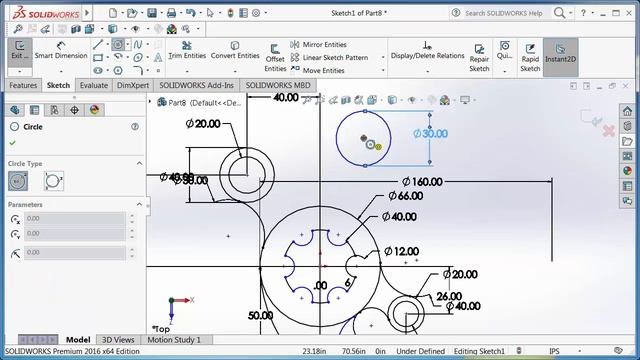Click the Open file icon
The height and width of the screenshot is (360, 640).
(132, 13)
